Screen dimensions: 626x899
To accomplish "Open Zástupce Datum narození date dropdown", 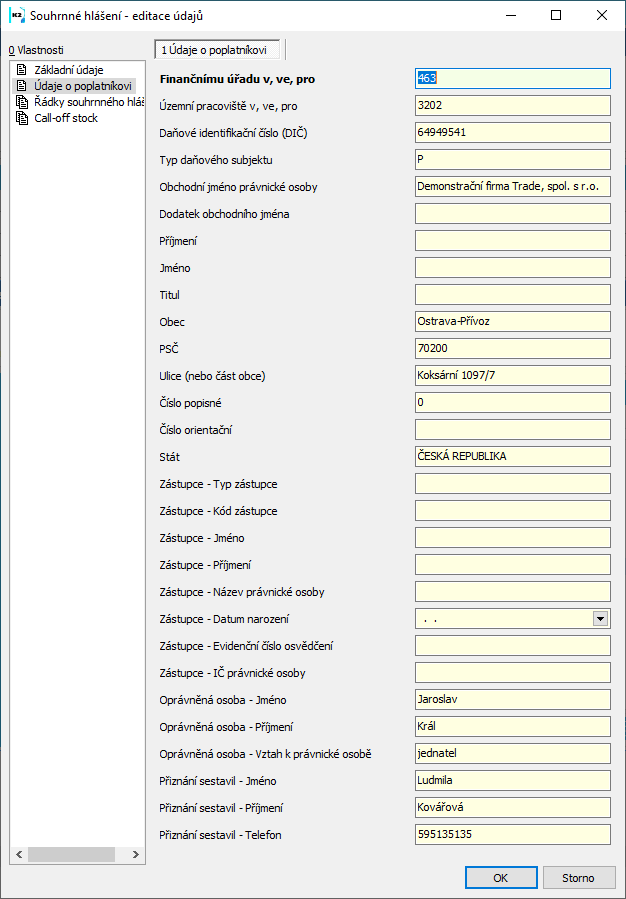I will point(600,619).
